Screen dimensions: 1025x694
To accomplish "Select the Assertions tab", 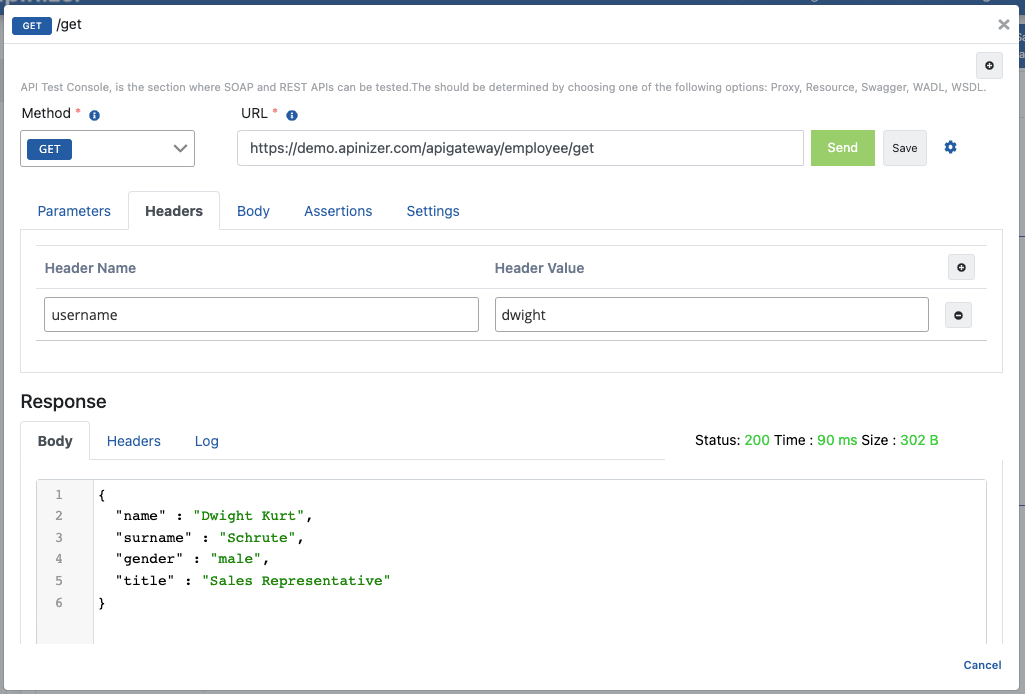I will [338, 211].
